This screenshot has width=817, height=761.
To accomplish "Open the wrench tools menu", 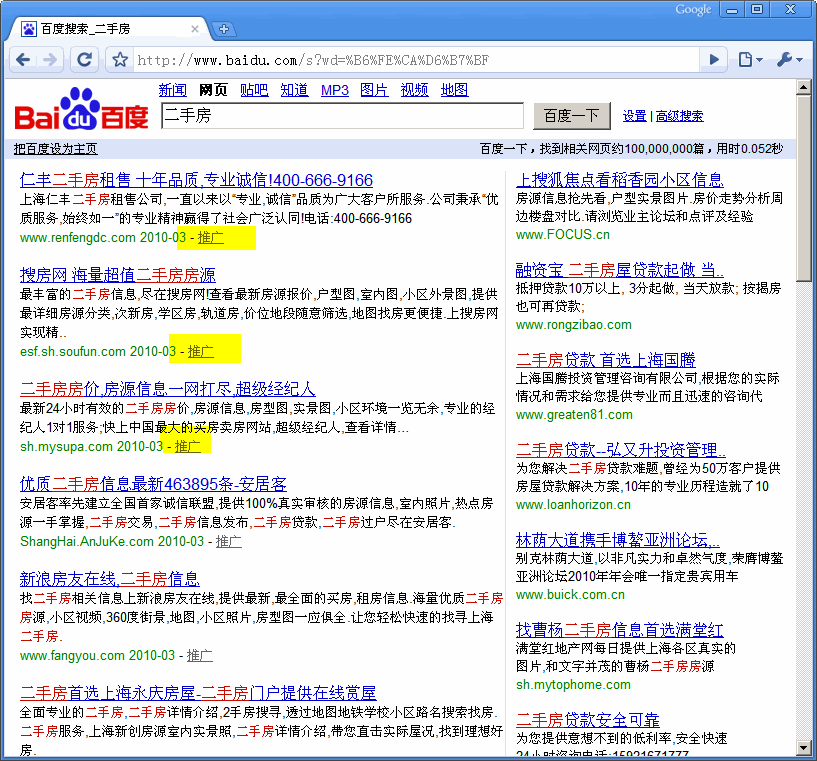I will point(789,60).
